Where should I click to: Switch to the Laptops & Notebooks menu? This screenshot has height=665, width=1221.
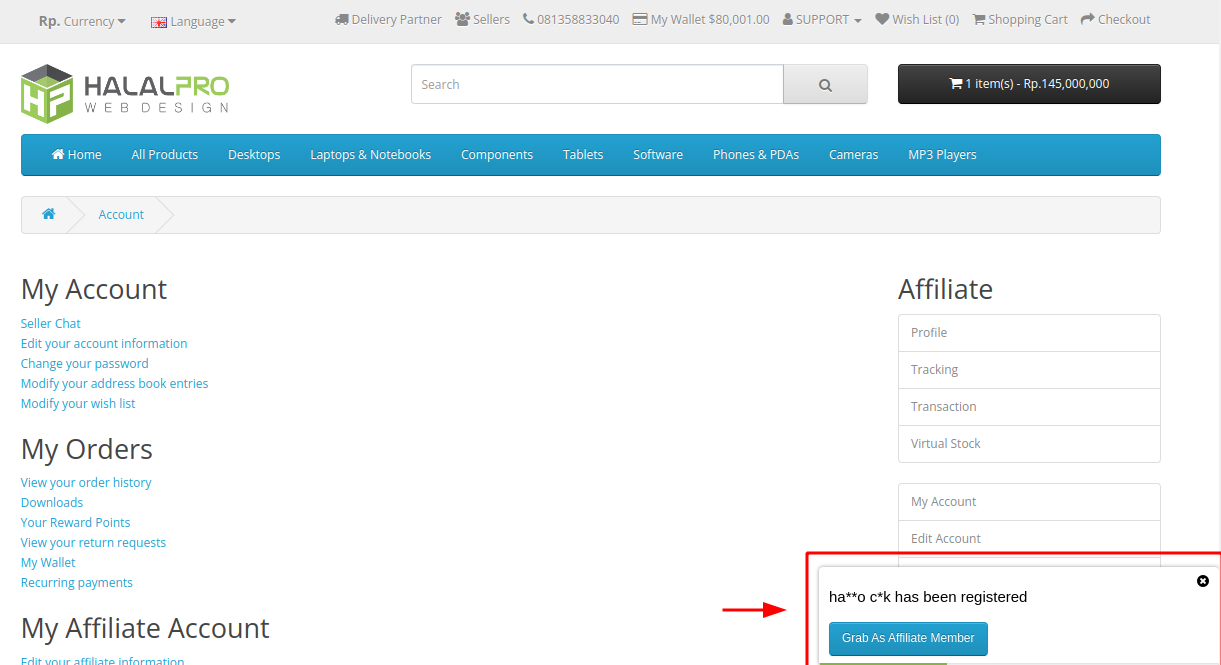370,154
